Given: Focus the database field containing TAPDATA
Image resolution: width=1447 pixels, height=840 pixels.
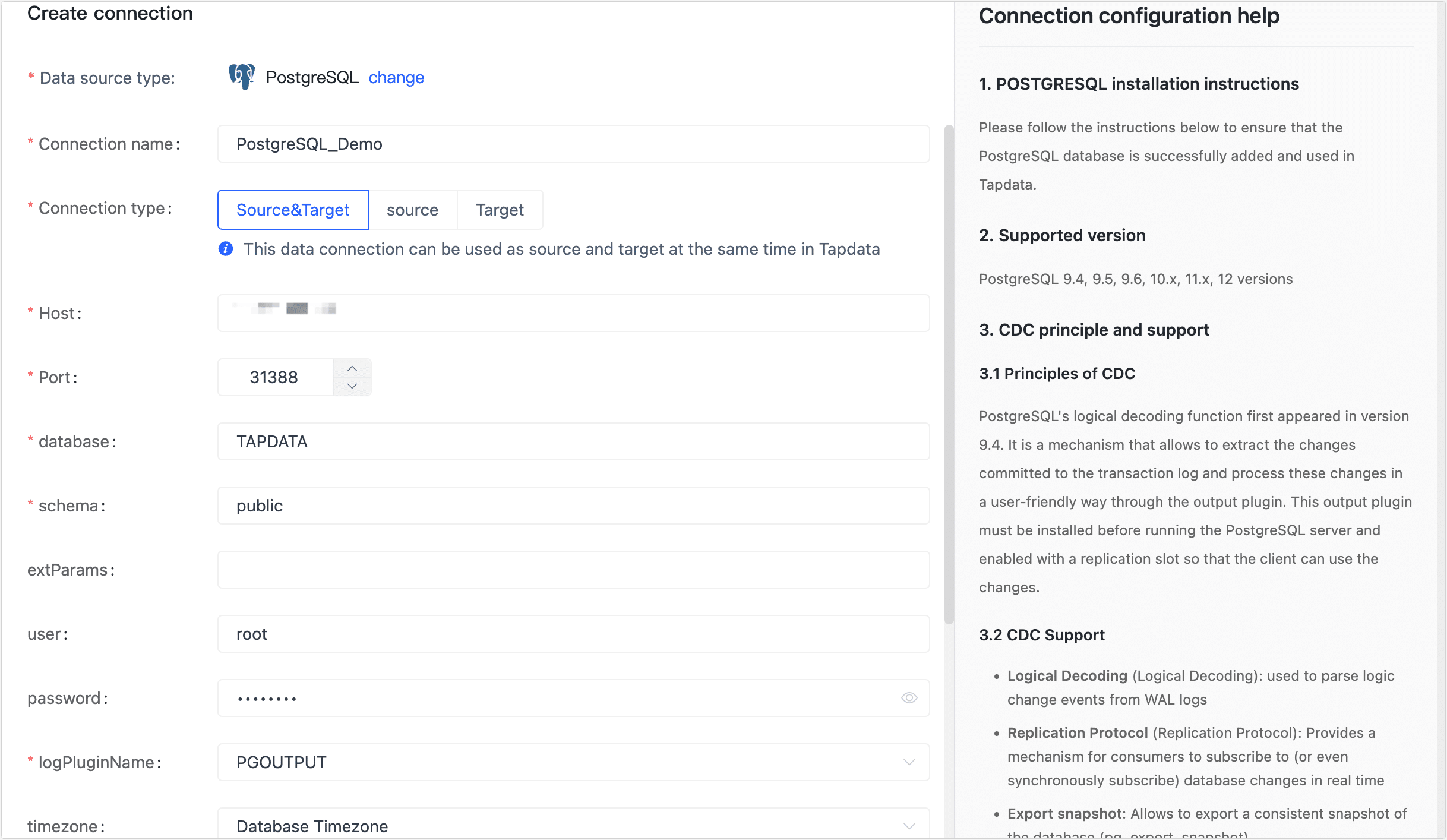Looking at the screenshot, I should coord(573,441).
